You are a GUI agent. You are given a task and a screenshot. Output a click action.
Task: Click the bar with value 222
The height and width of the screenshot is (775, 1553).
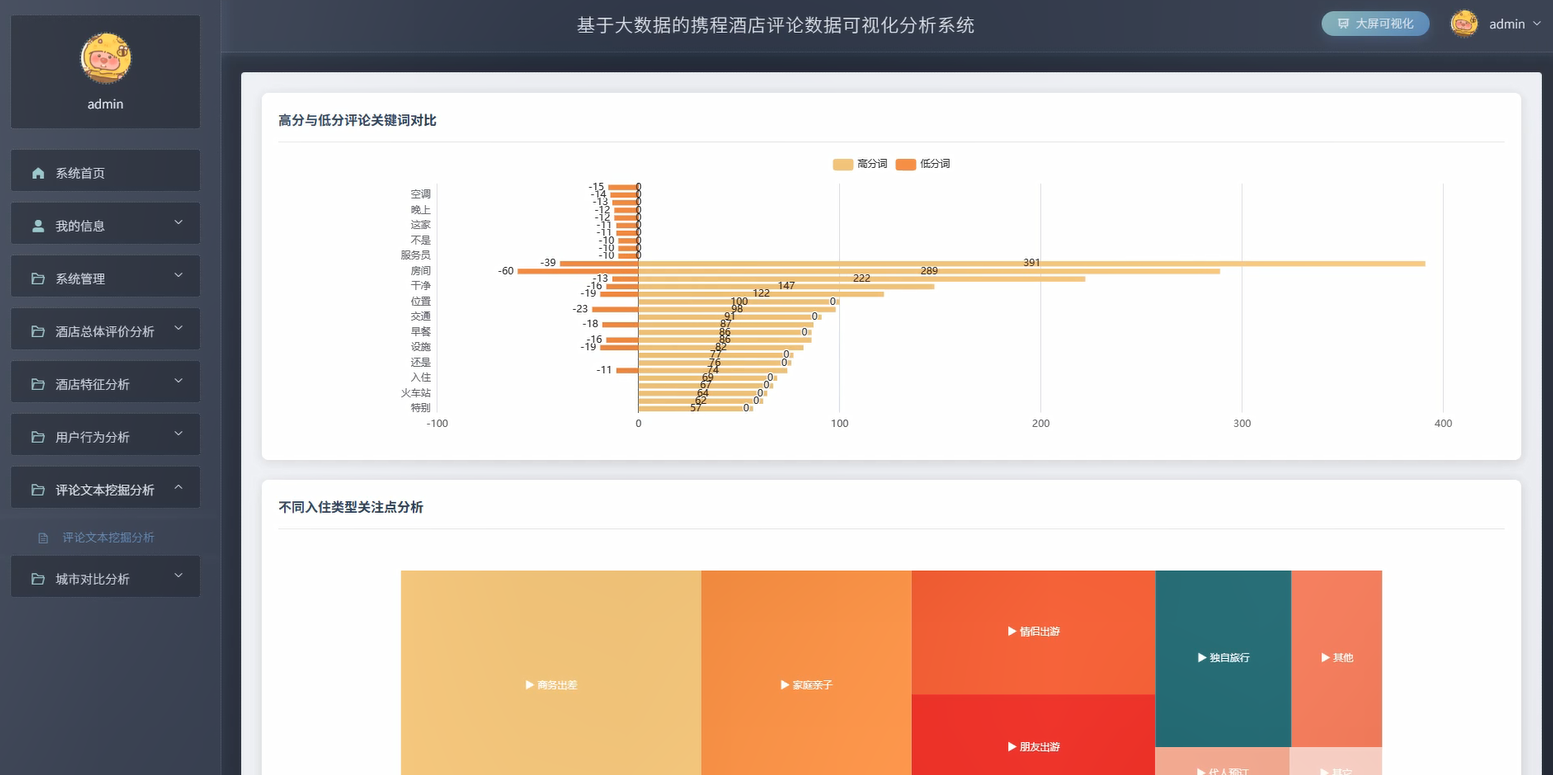(x=862, y=279)
